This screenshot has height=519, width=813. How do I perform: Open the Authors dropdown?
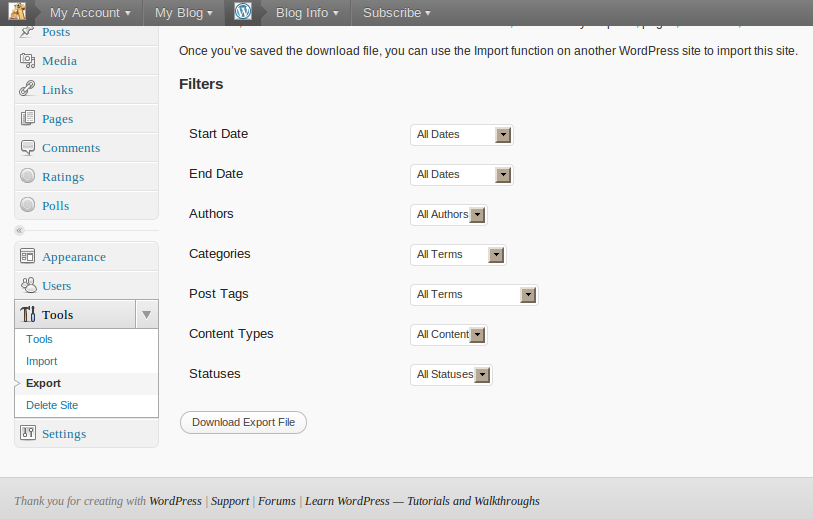[x=448, y=215]
